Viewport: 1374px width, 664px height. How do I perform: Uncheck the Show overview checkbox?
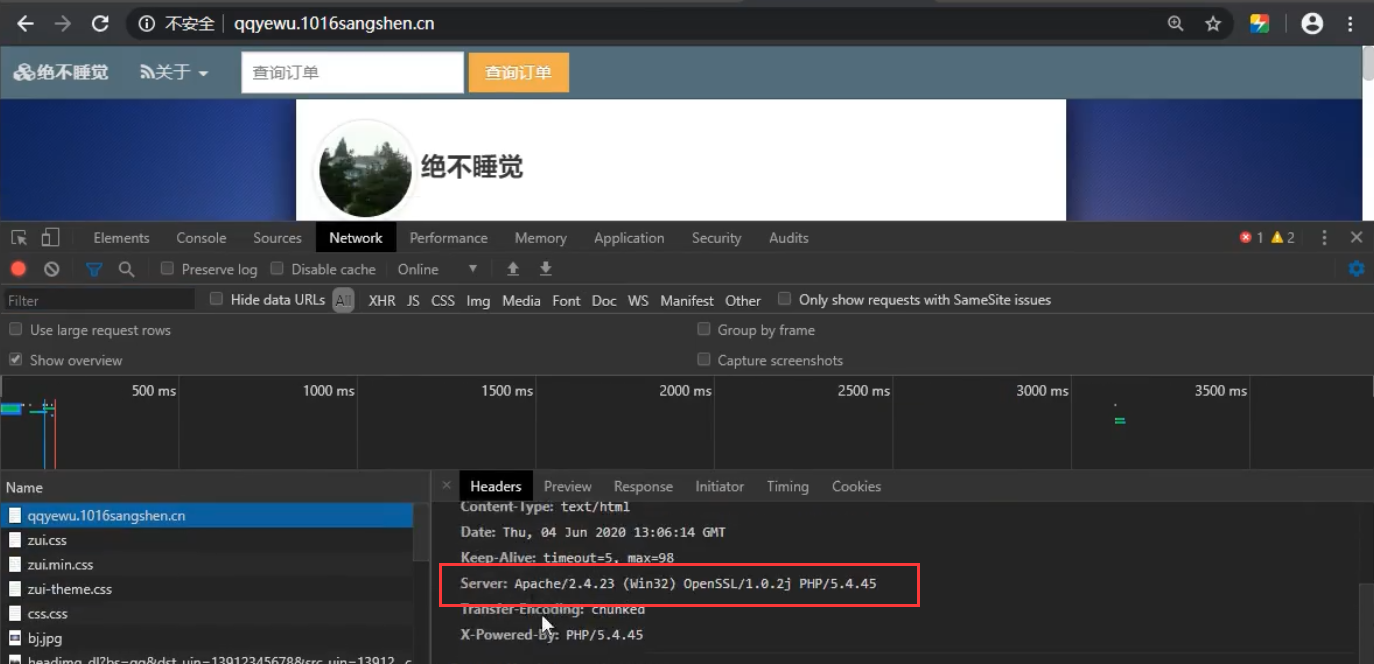point(16,360)
